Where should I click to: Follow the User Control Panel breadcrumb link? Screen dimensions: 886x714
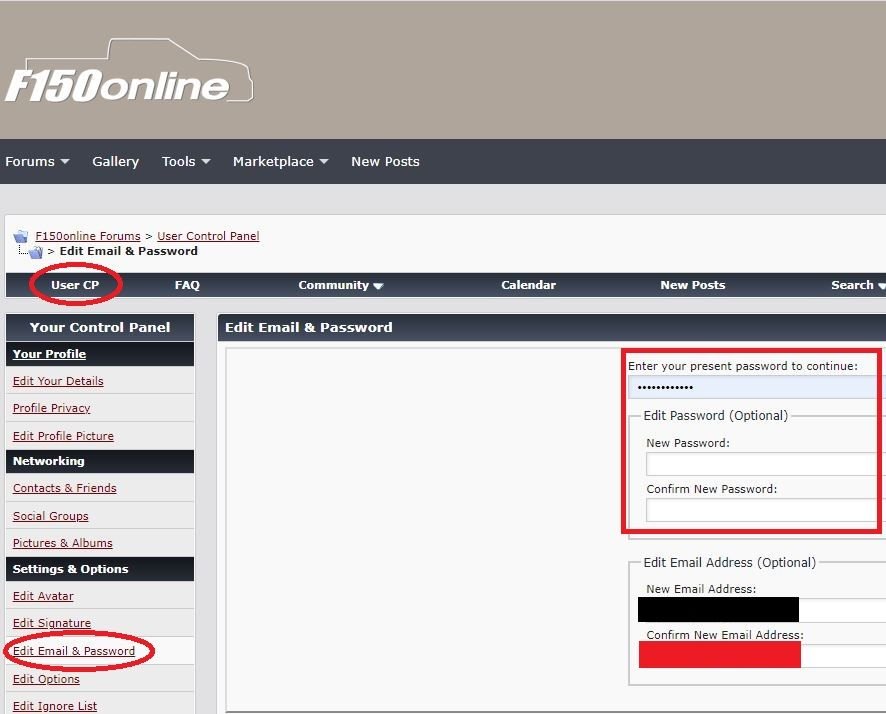tap(208, 237)
